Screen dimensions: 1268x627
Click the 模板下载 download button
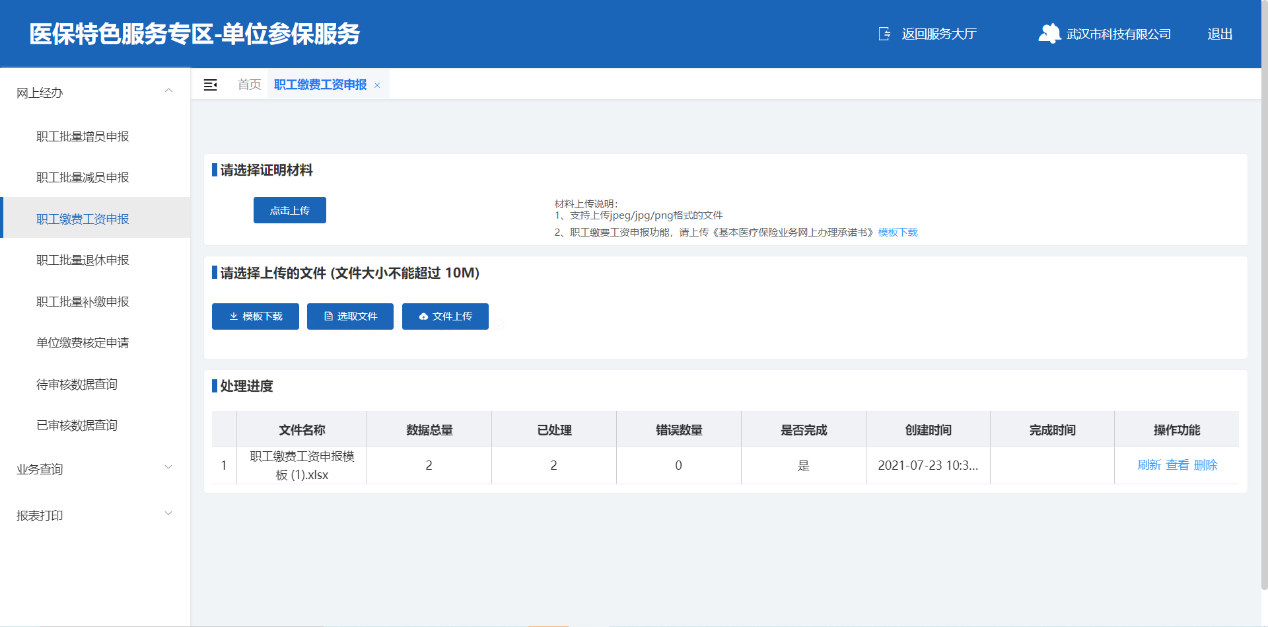255,316
